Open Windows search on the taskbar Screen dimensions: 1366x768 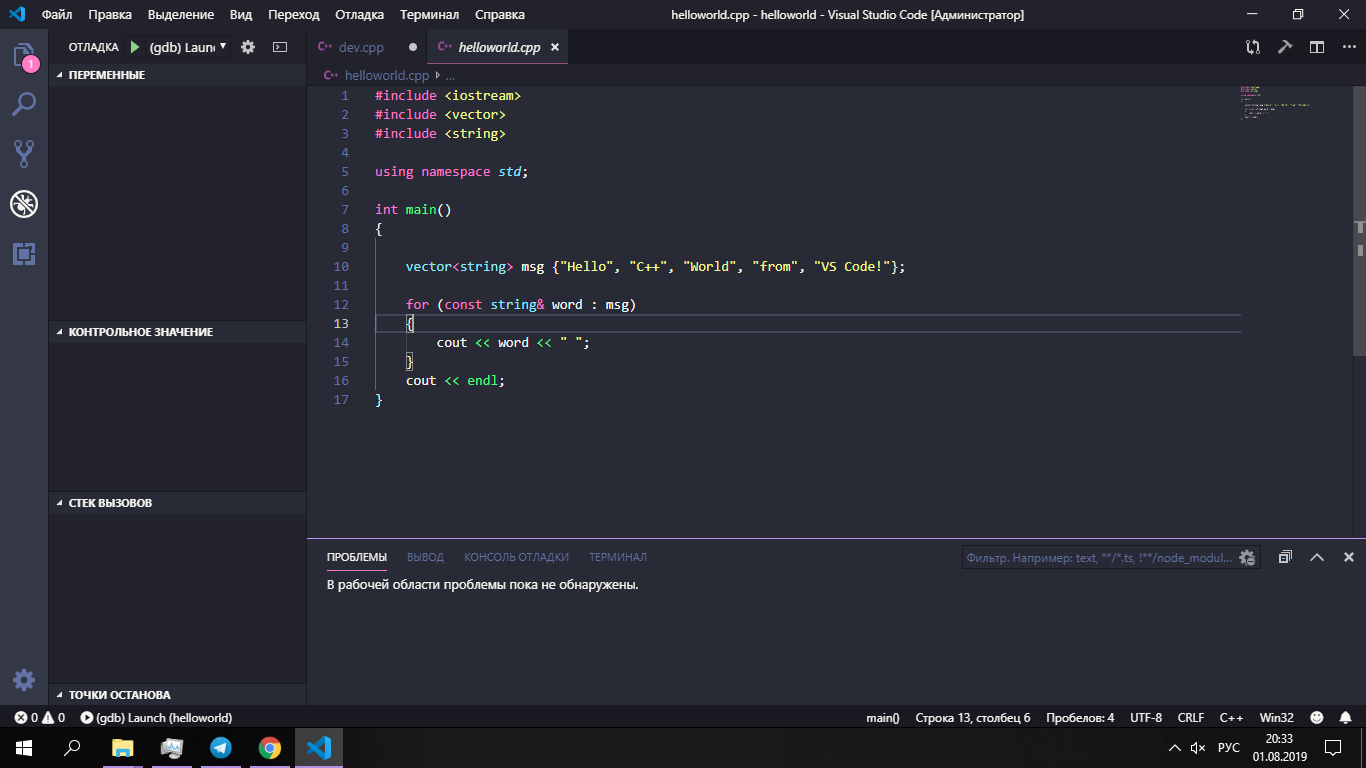[x=72, y=748]
